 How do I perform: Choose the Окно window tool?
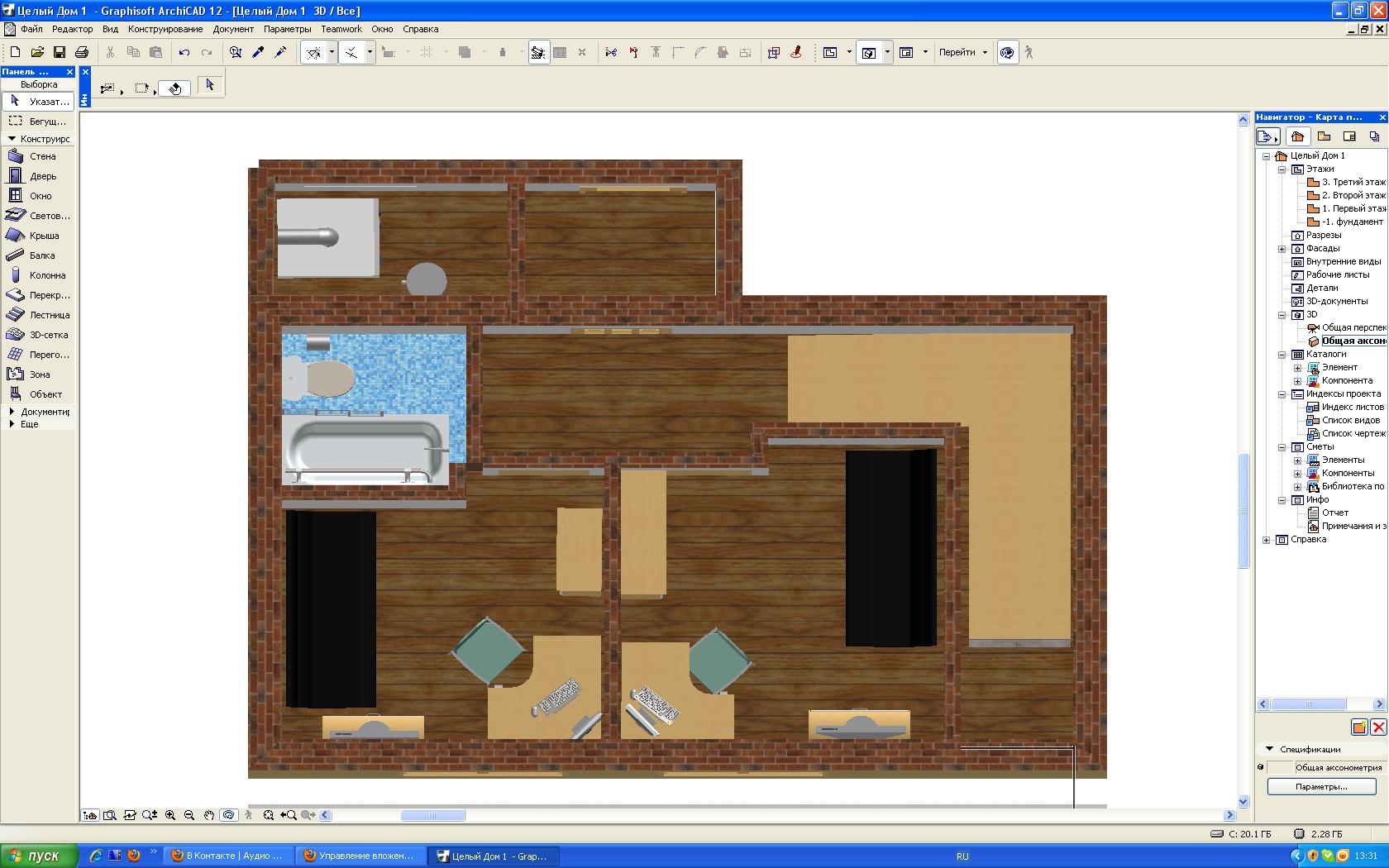pyautogui.click(x=38, y=196)
